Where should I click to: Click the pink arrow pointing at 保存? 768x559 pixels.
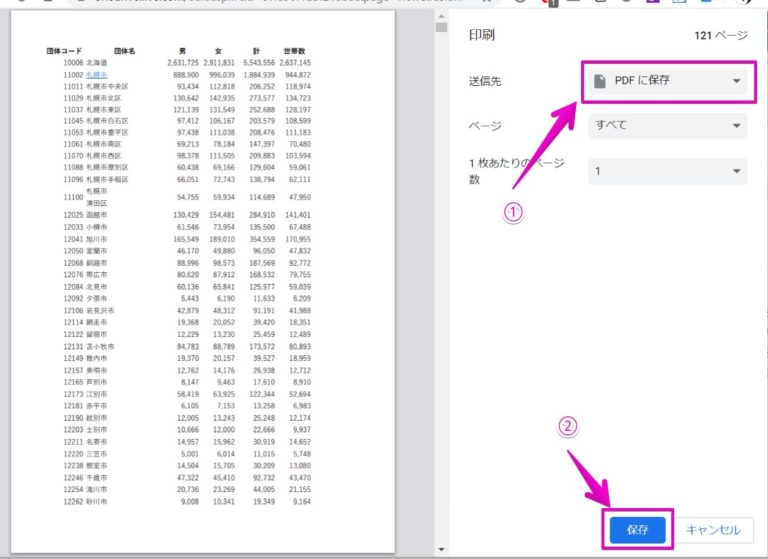590,480
